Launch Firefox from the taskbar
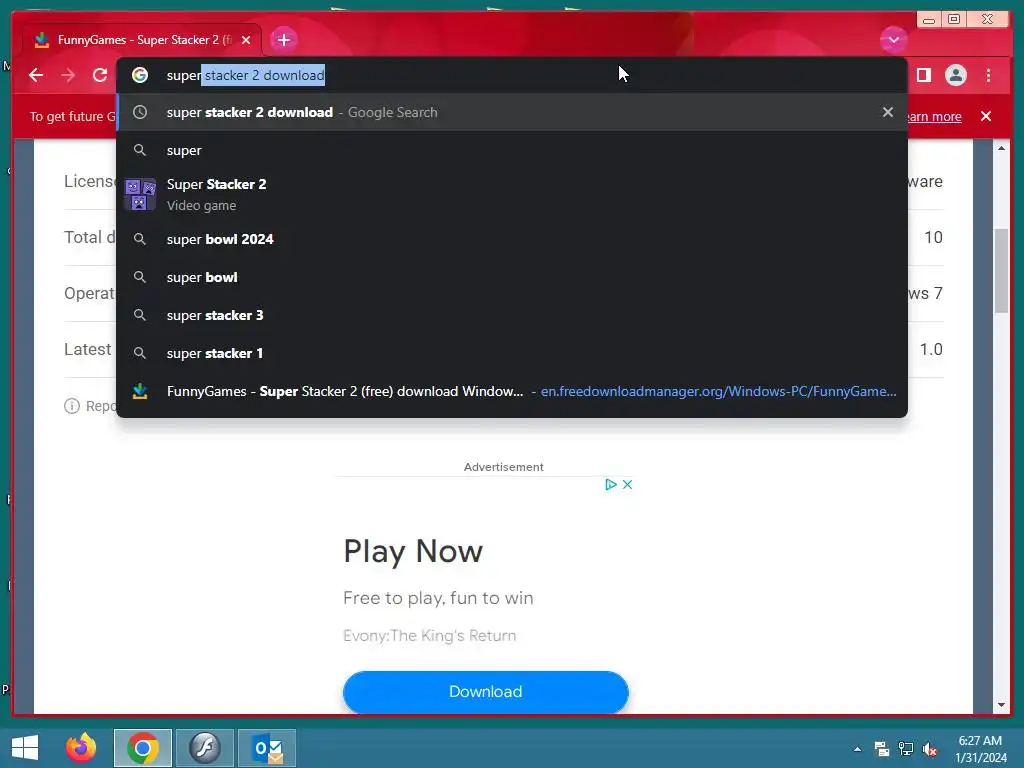This screenshot has width=1024, height=768. pyautogui.click(x=81, y=748)
